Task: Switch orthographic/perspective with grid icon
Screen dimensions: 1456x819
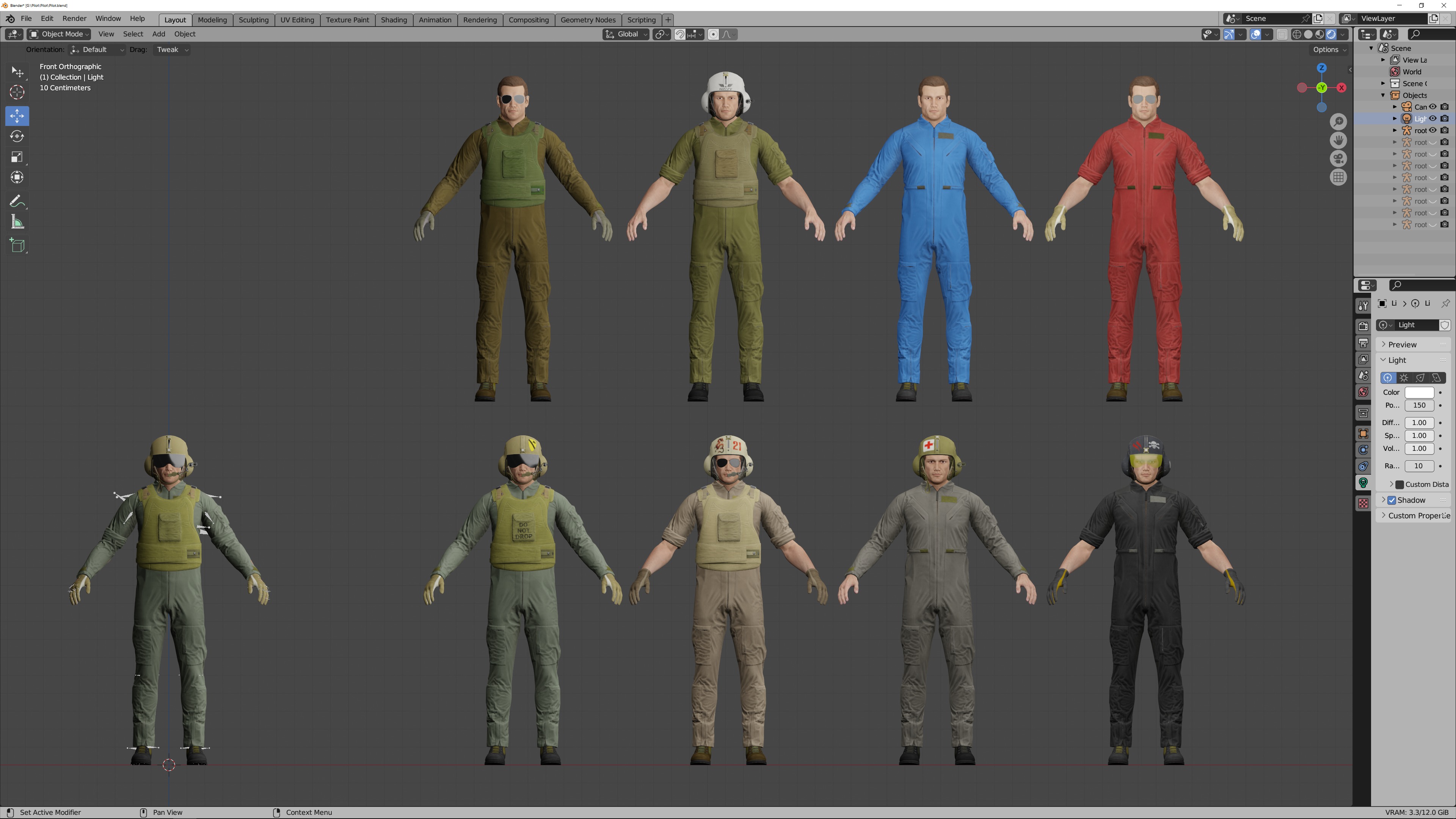Action: [x=1338, y=177]
